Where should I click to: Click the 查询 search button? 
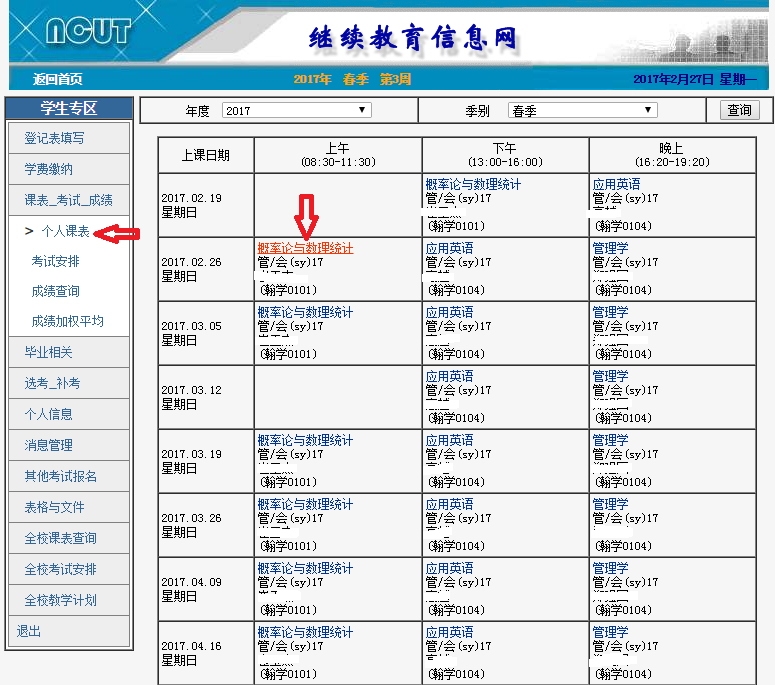pos(739,111)
